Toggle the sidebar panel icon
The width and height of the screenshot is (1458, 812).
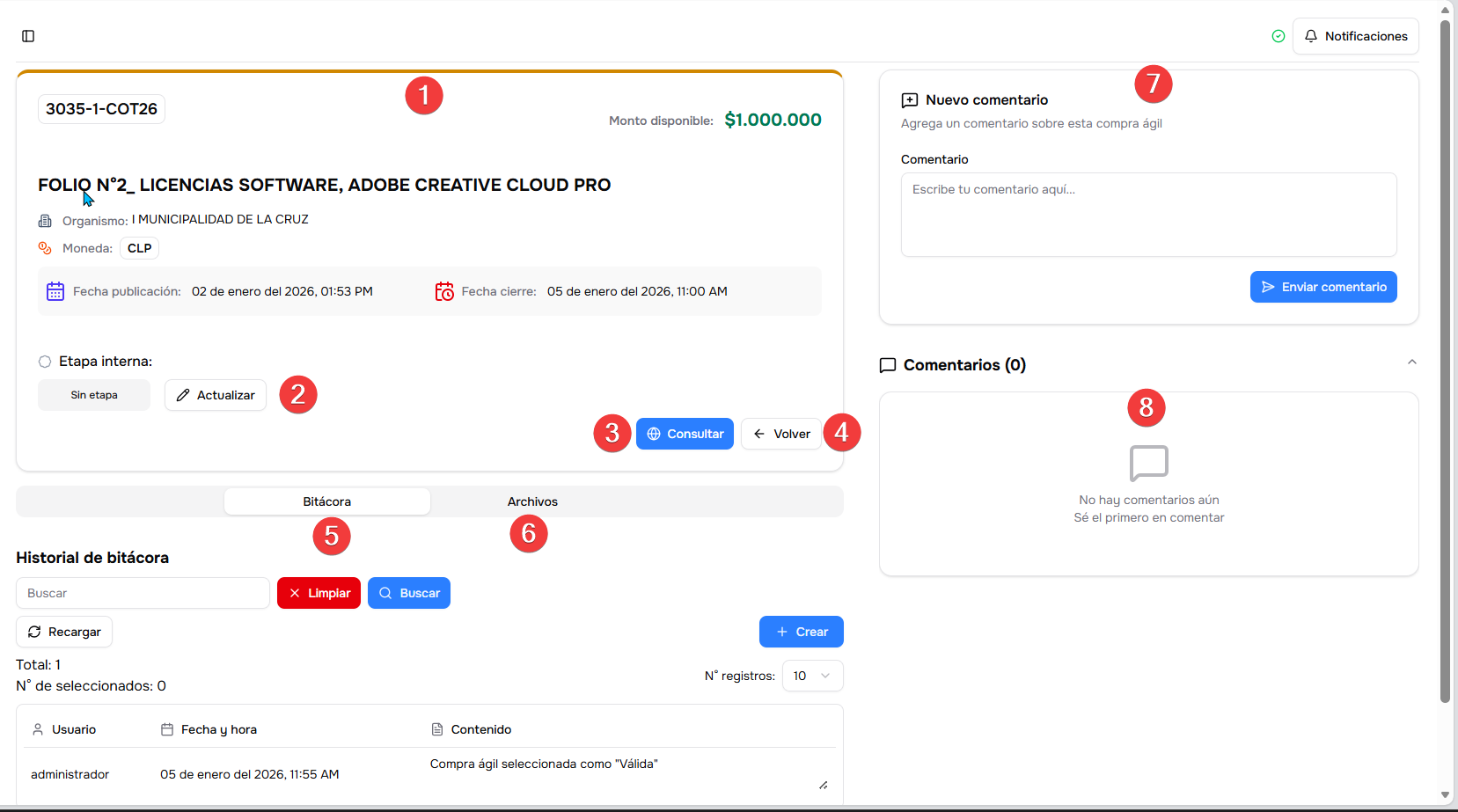point(28,36)
